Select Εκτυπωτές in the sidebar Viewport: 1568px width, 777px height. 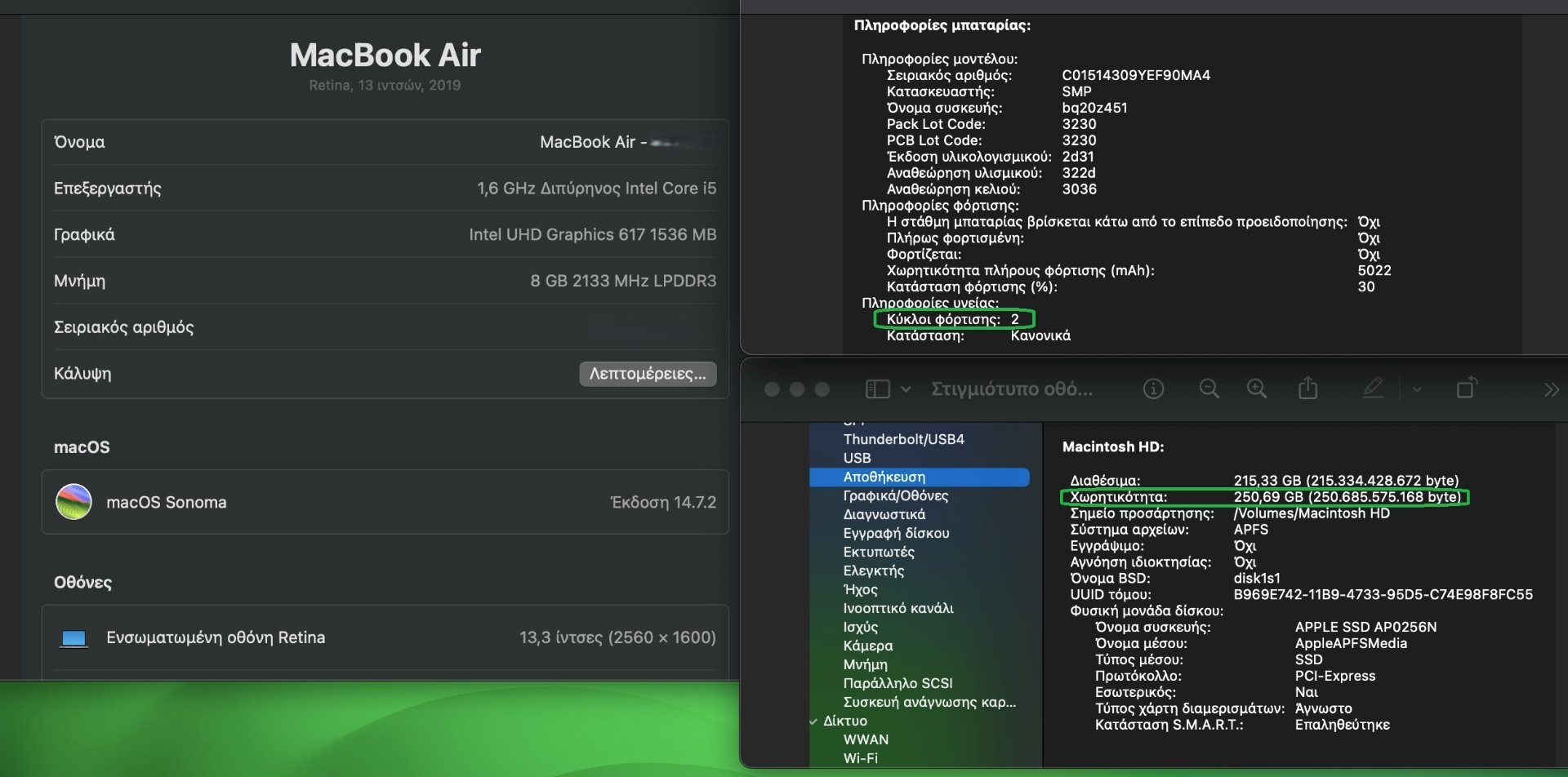[879, 552]
